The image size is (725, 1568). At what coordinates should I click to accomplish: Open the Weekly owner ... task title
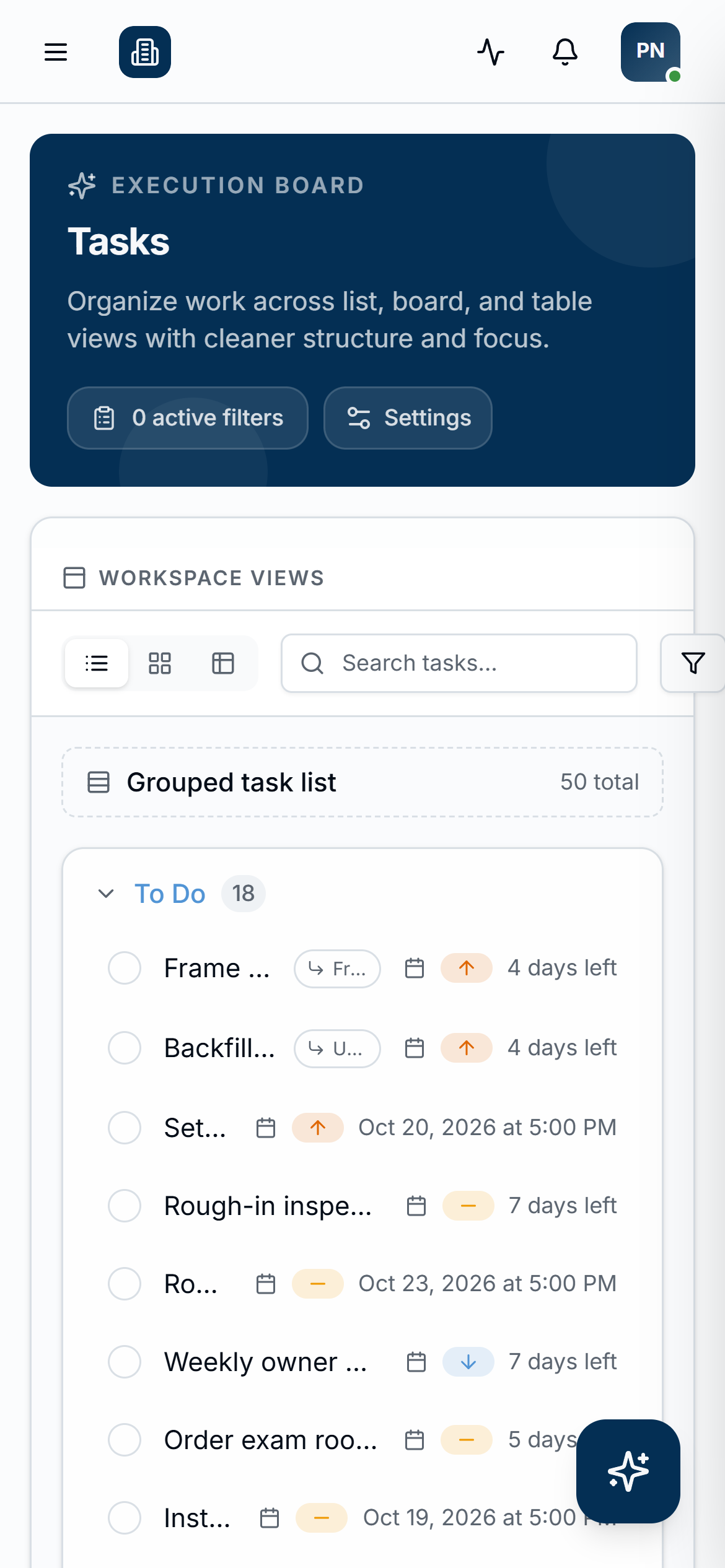tap(266, 1362)
